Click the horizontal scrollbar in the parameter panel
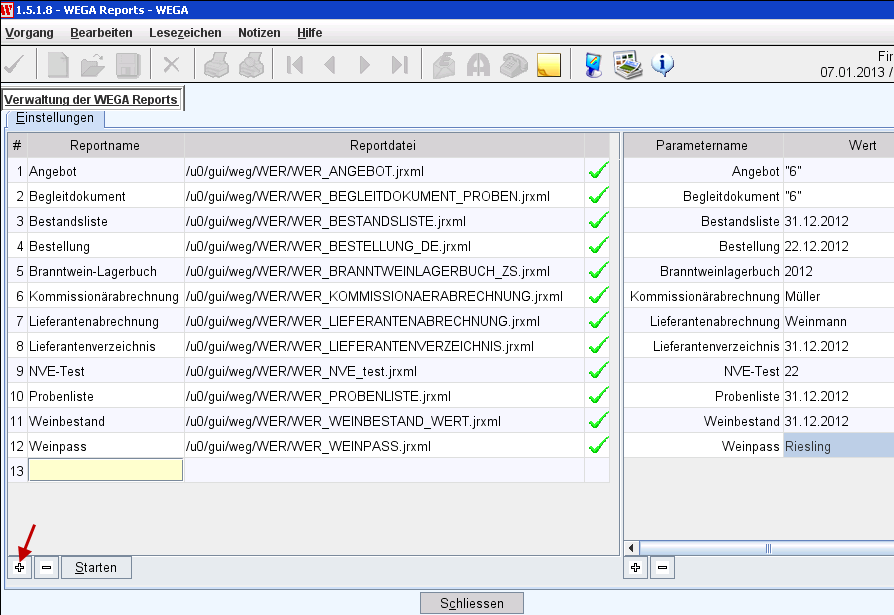 point(766,548)
